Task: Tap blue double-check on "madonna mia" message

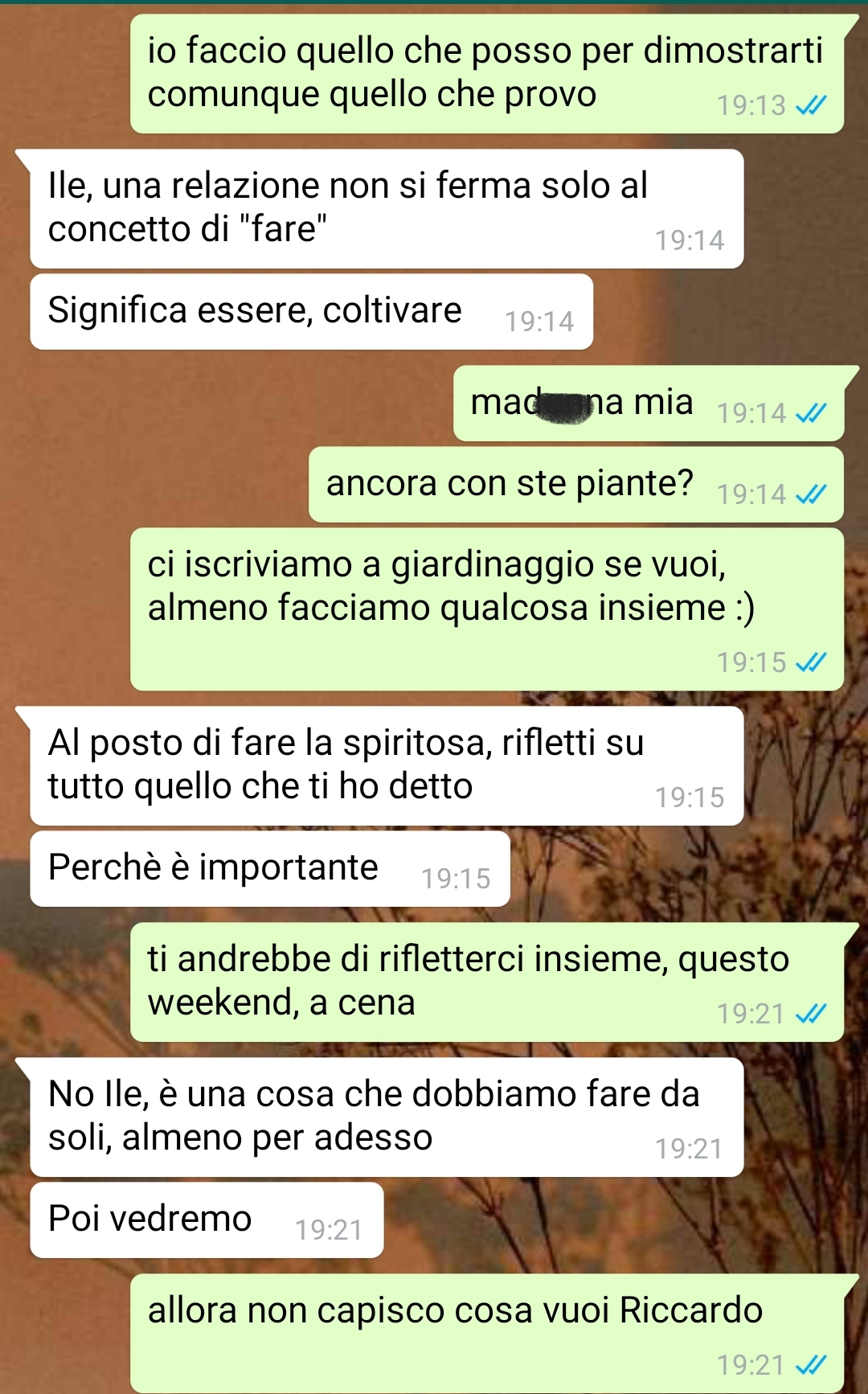Action: click(810, 413)
